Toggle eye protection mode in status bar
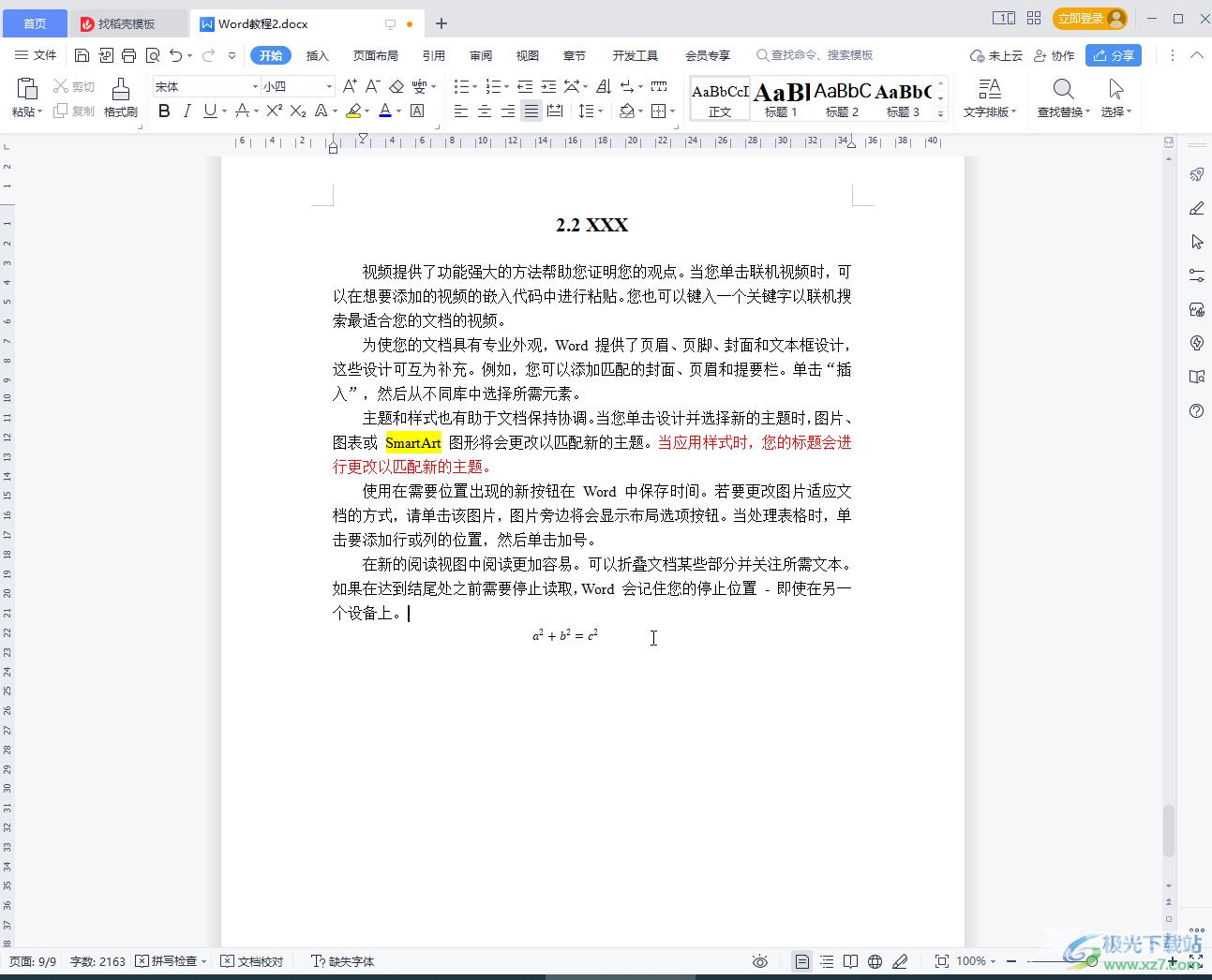Screen dimensions: 1212x980 tap(760, 961)
